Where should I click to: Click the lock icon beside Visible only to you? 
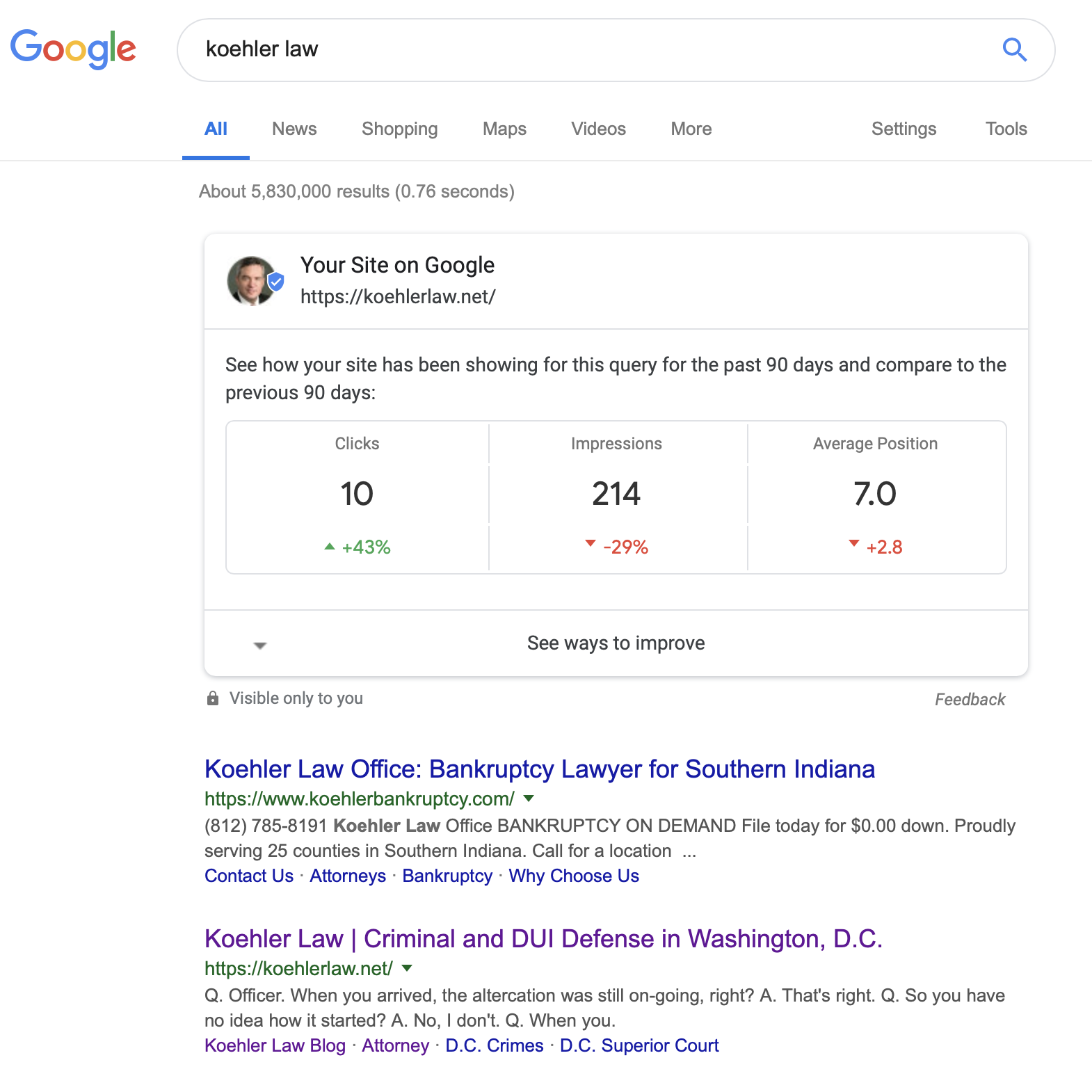click(x=213, y=698)
